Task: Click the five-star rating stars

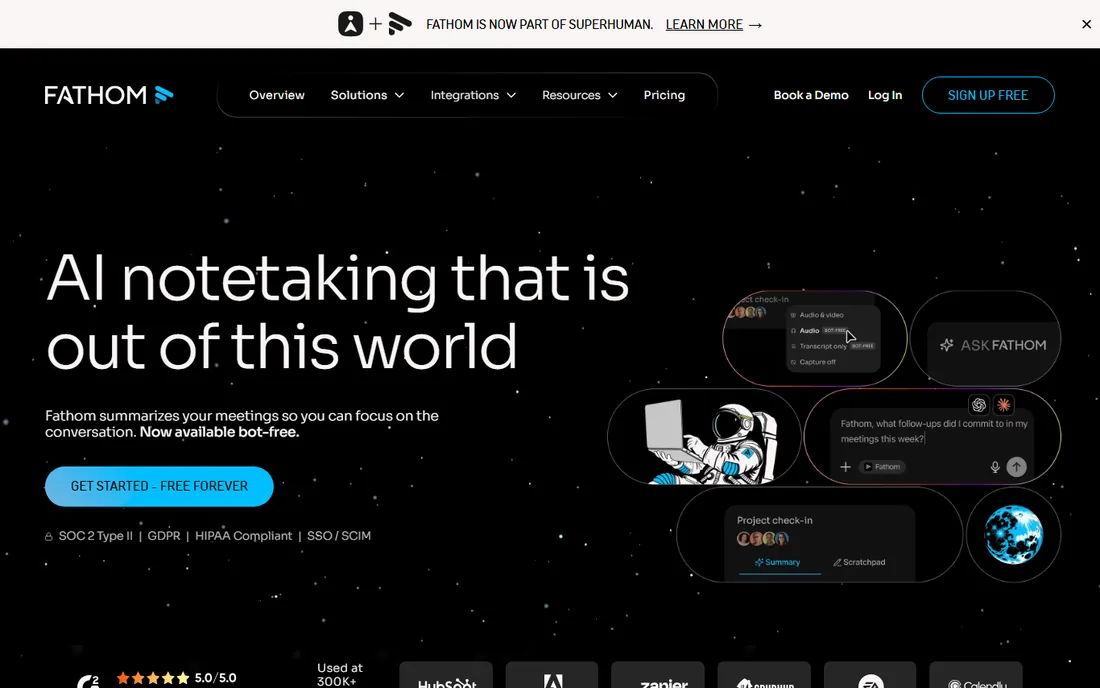Action: [153, 677]
